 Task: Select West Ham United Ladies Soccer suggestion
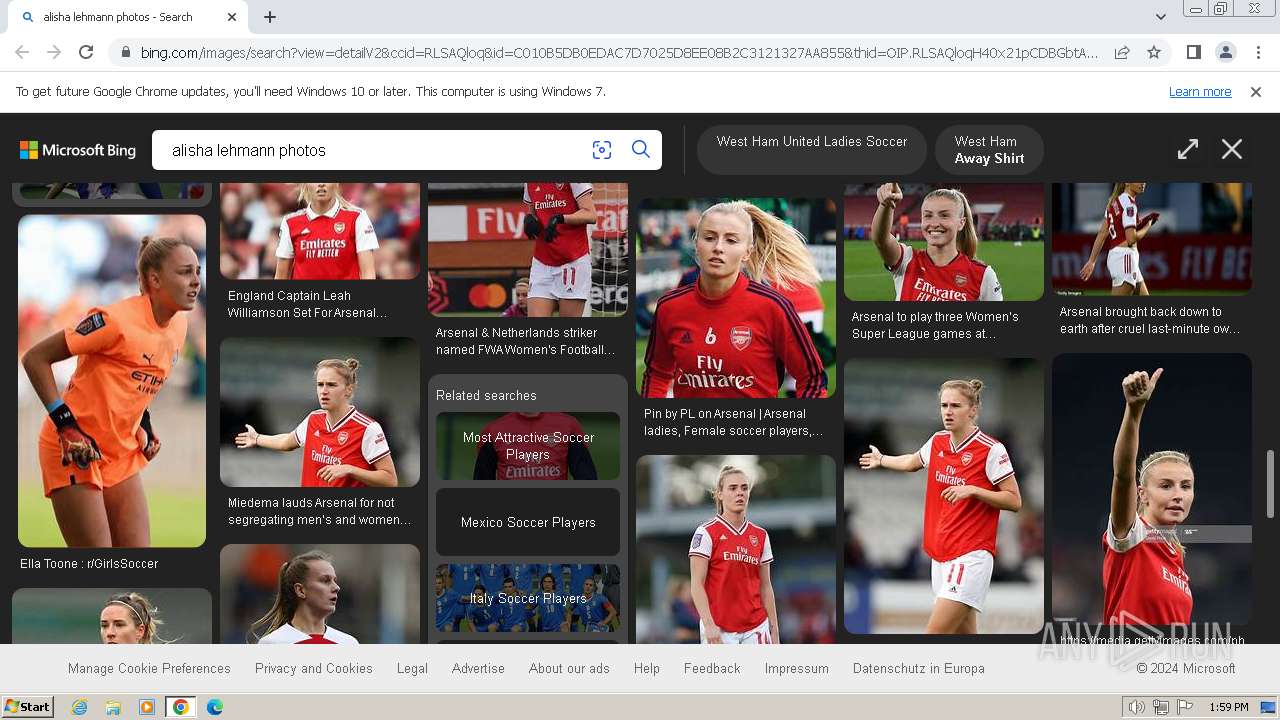[811, 150]
